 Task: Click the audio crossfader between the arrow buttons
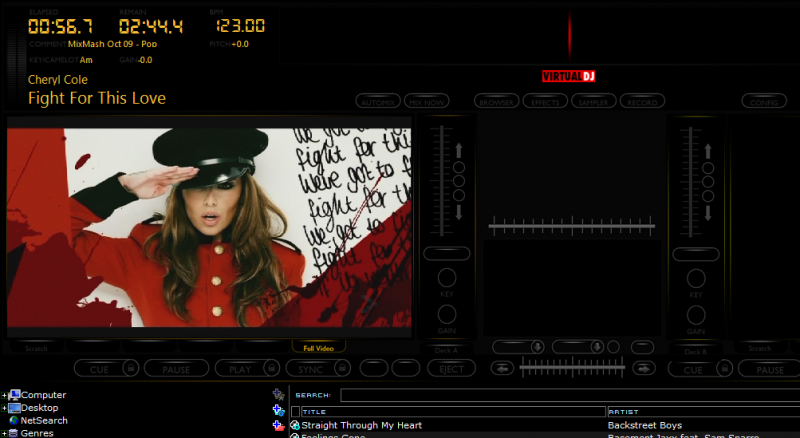click(x=572, y=367)
